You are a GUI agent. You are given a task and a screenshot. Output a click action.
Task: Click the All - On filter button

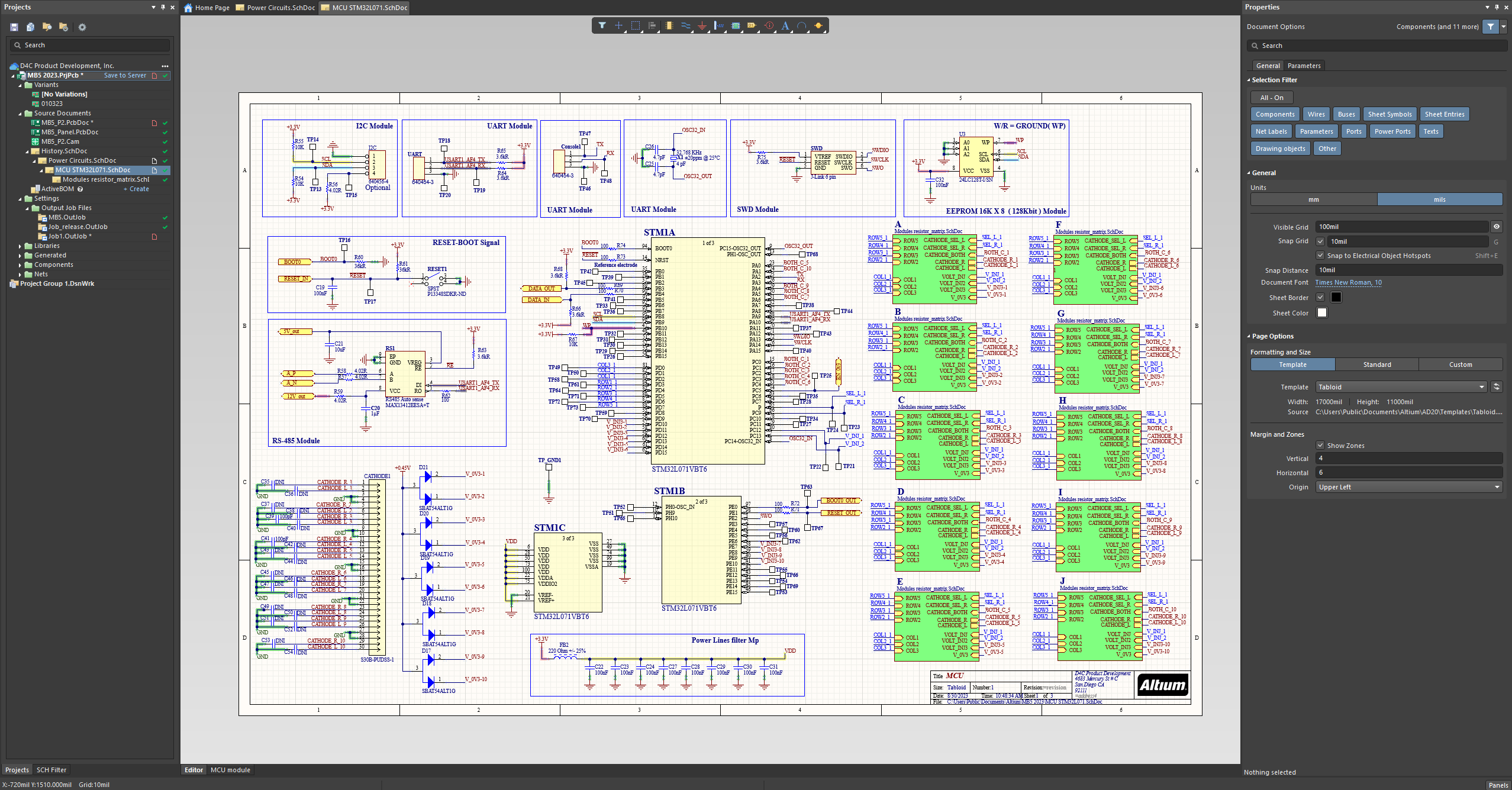pyautogui.click(x=1272, y=98)
